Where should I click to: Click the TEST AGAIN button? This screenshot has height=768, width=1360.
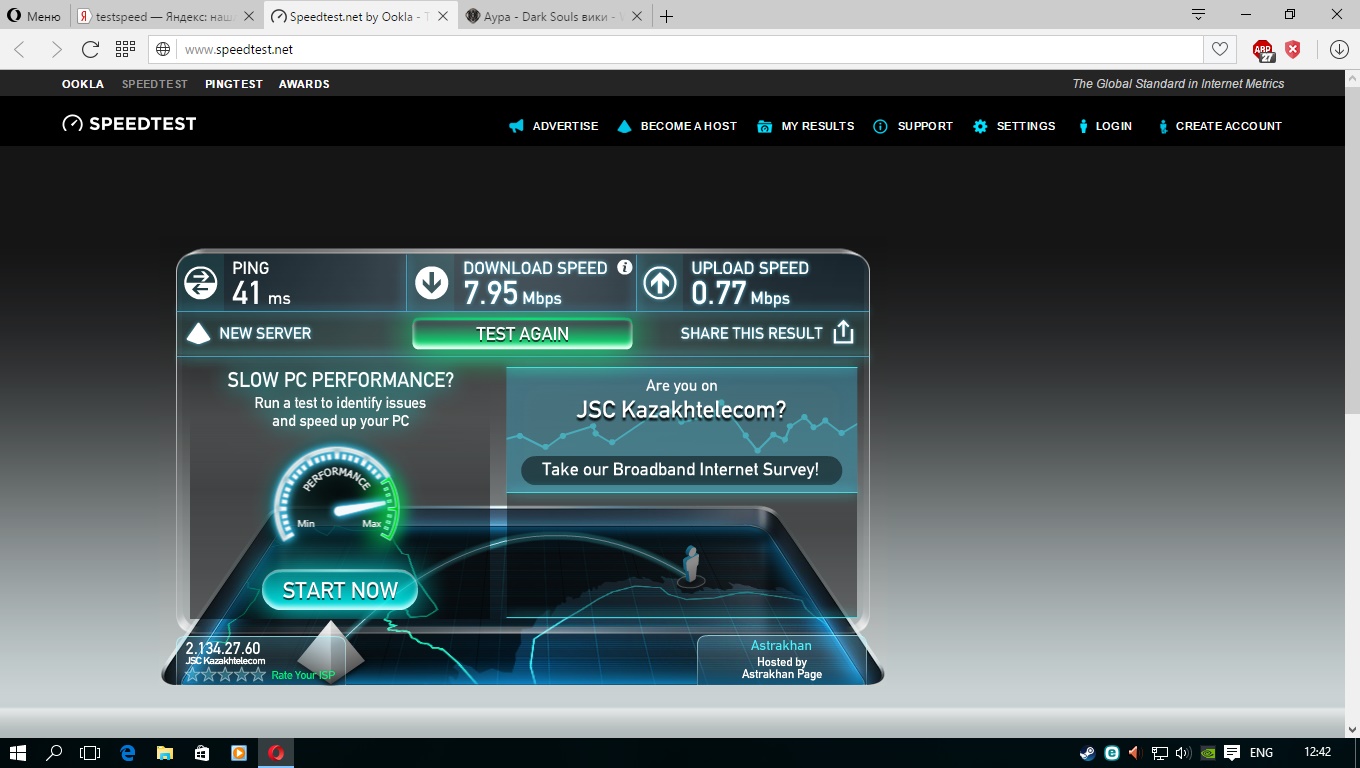[522, 334]
